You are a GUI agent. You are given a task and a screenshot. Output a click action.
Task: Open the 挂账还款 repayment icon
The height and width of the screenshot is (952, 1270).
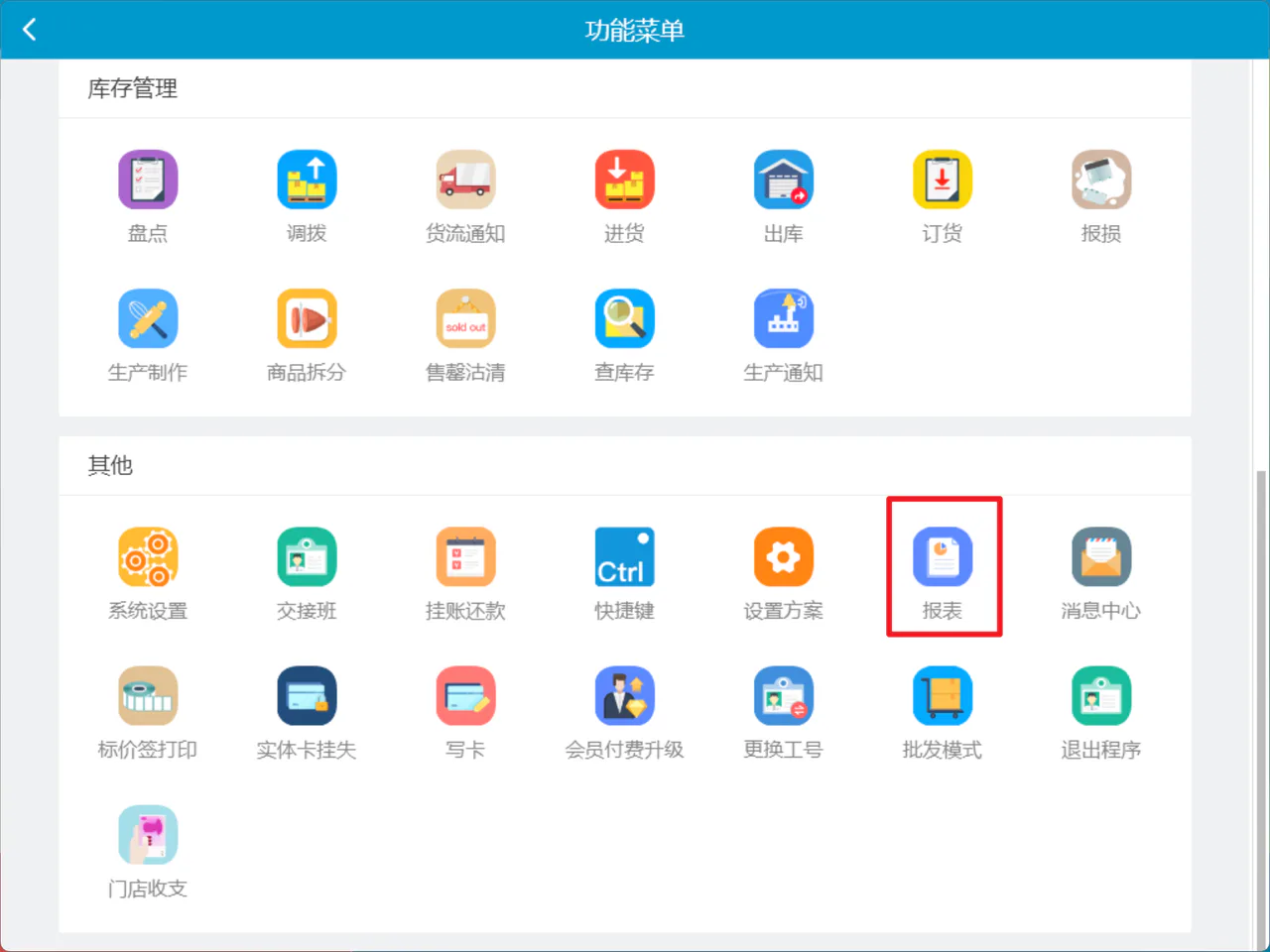pyautogui.click(x=465, y=556)
